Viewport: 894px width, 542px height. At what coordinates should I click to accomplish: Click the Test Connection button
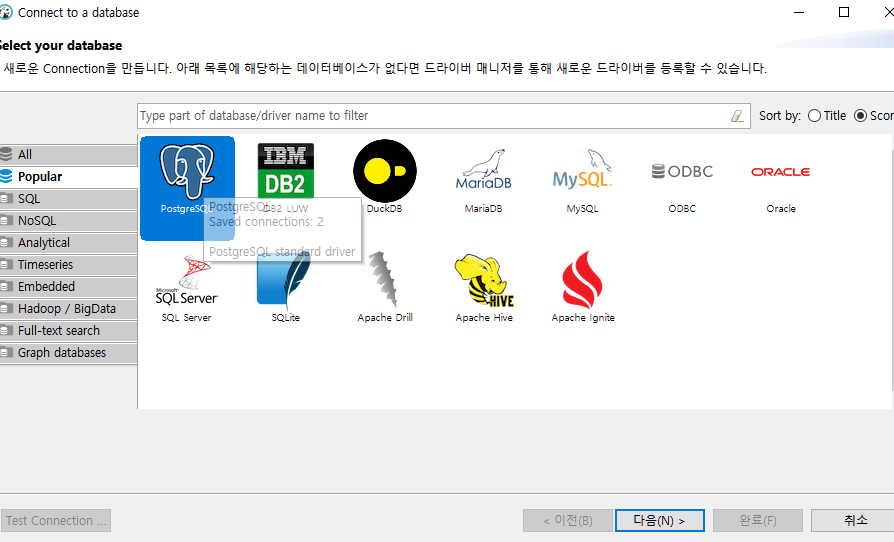click(x=56, y=520)
